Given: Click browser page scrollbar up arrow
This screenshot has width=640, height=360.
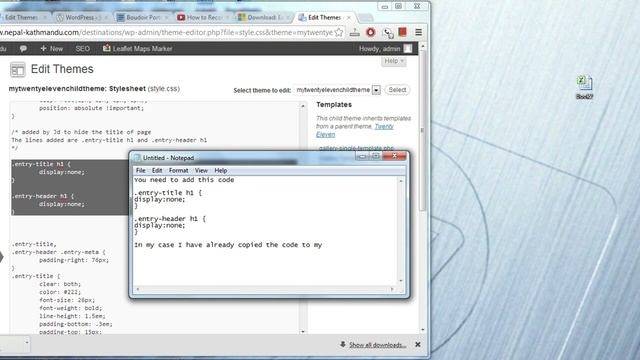Looking at the screenshot, I should pos(422,47).
